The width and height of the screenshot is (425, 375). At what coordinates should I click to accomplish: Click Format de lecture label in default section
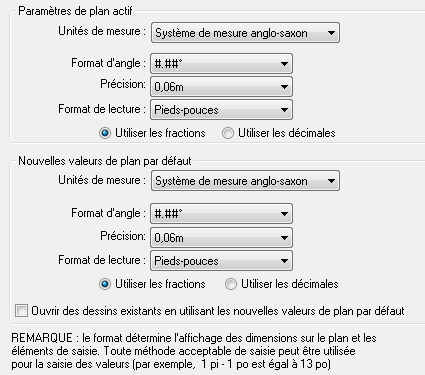[x=102, y=260]
